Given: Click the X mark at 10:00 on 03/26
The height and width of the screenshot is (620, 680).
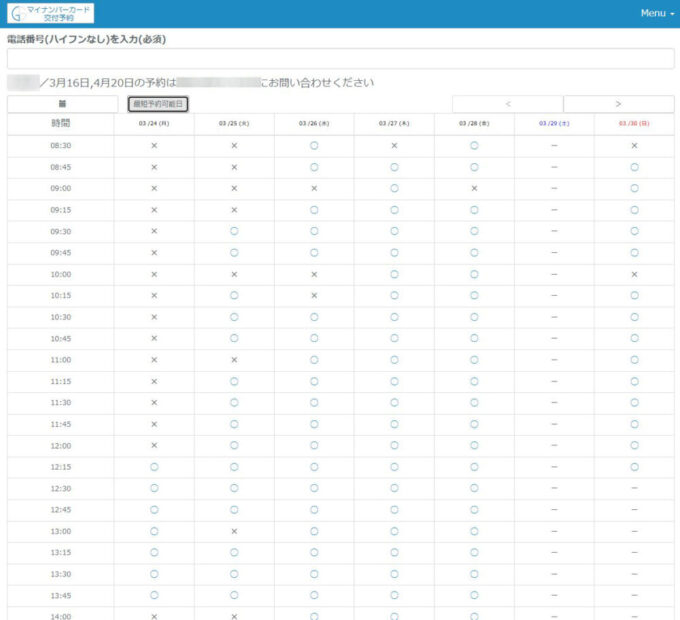Looking at the screenshot, I should click(x=314, y=274).
